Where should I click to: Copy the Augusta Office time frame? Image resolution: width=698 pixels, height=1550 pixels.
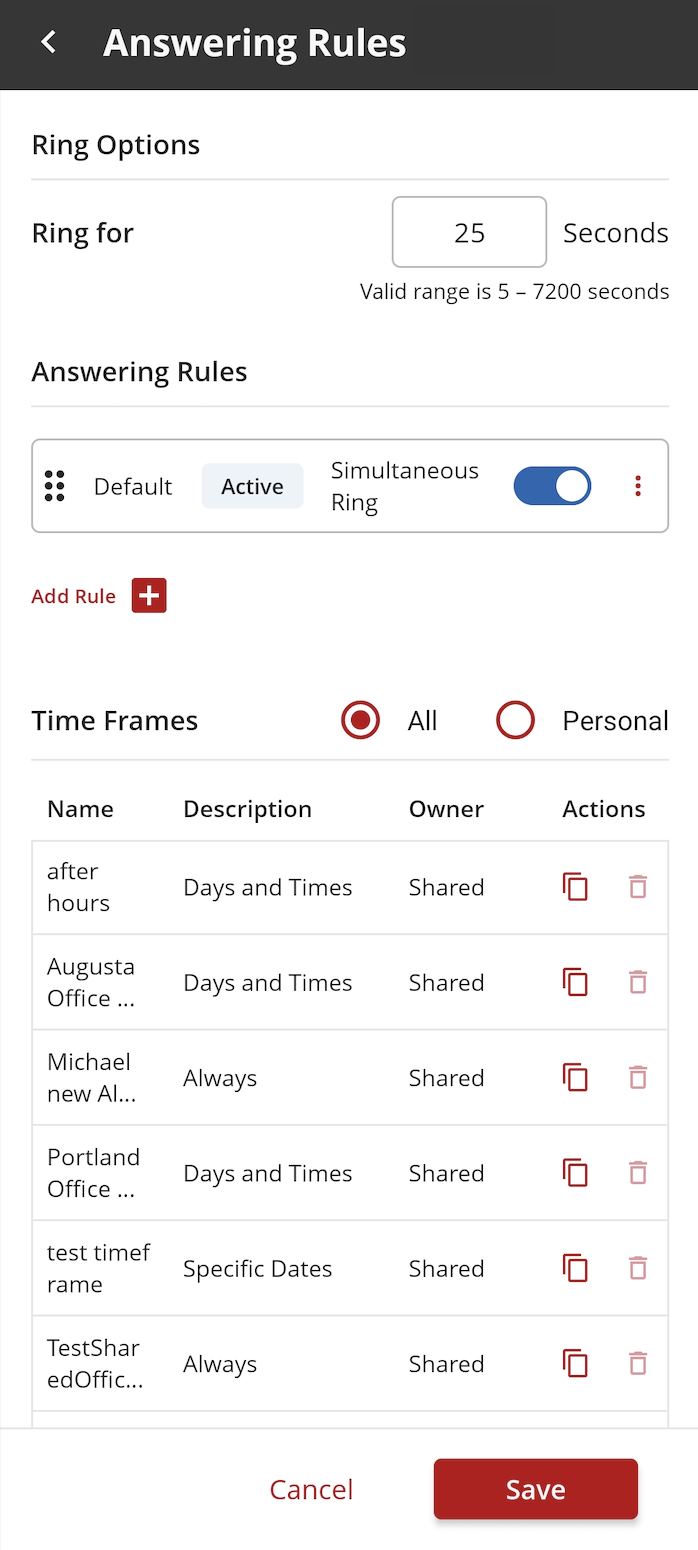(575, 982)
